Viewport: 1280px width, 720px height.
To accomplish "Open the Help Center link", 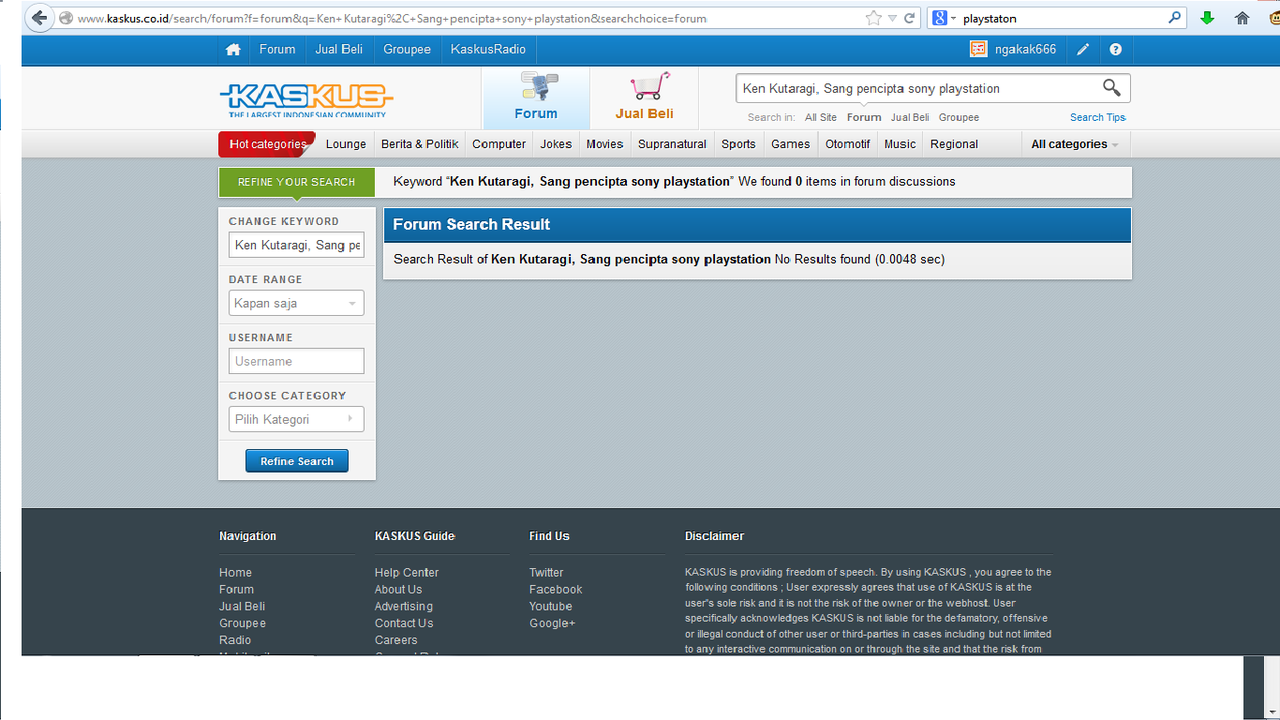I will tap(407, 573).
